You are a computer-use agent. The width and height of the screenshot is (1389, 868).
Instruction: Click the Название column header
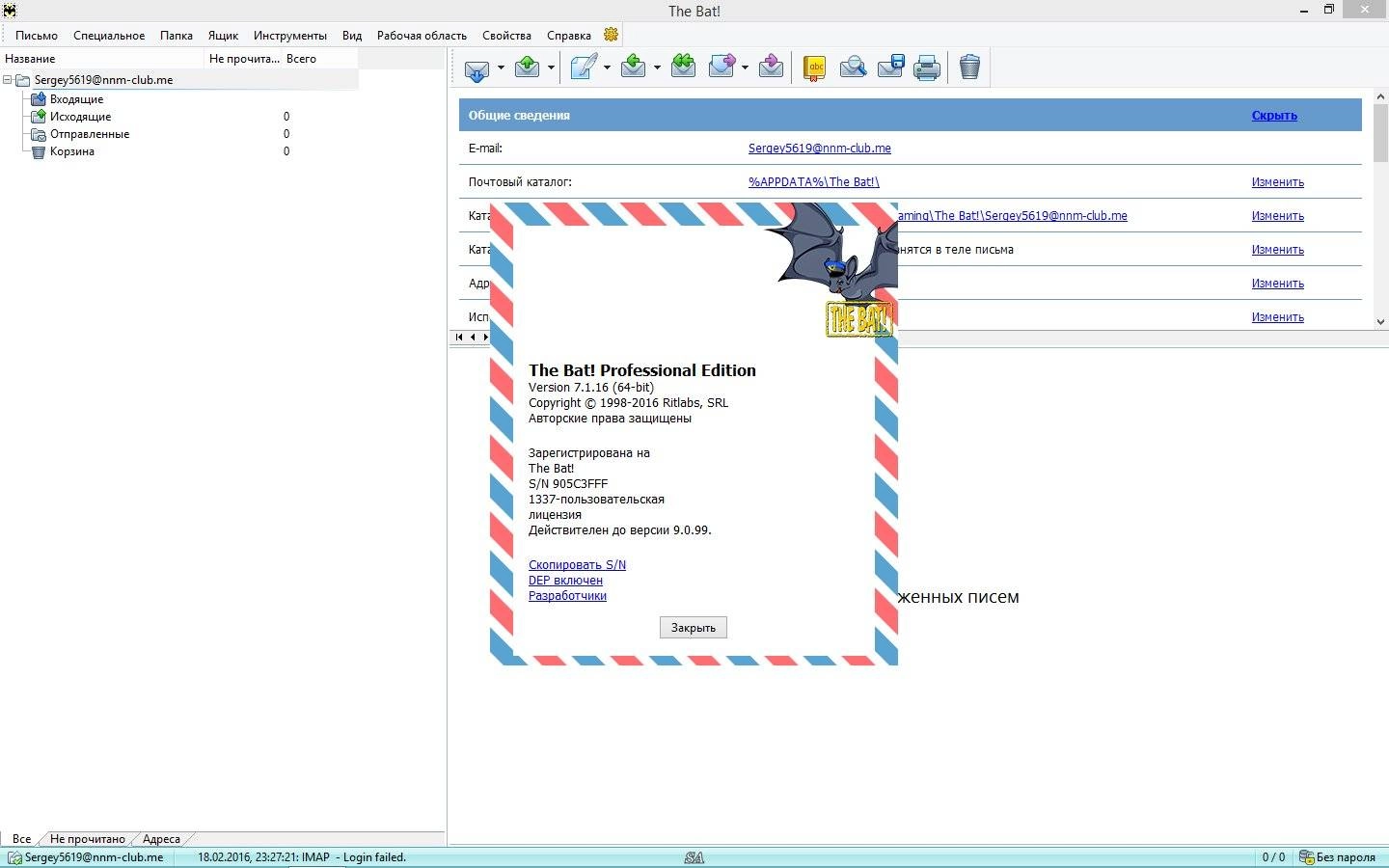click(x=102, y=59)
